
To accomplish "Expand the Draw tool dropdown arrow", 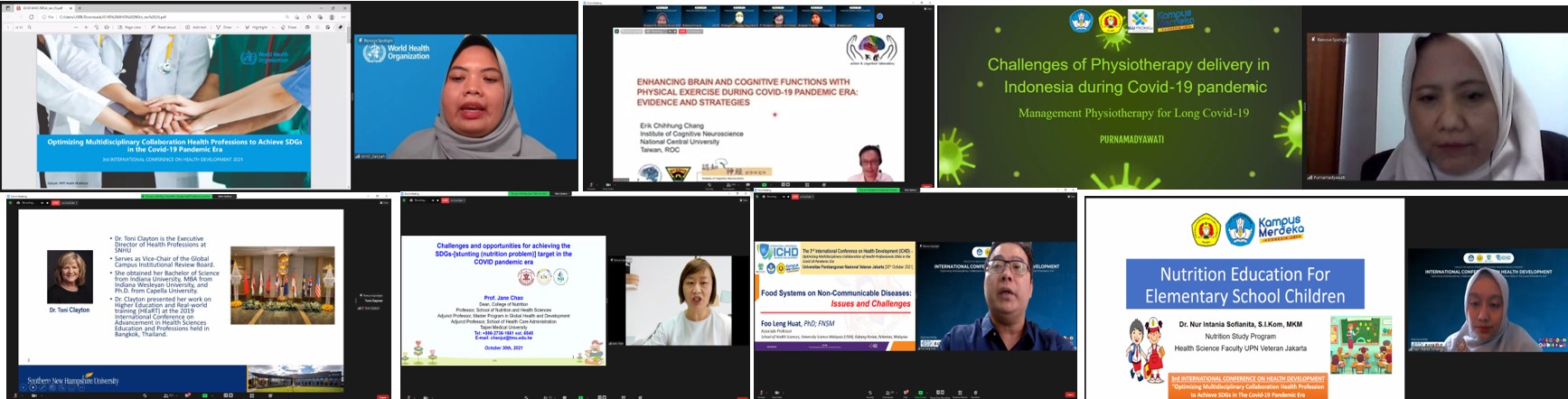I will tap(239, 27).
